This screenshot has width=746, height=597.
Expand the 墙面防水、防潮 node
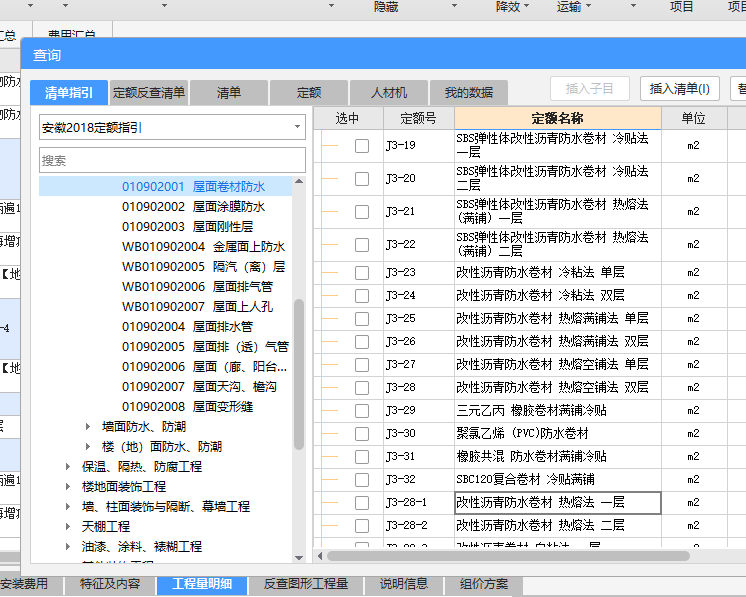tap(88, 427)
